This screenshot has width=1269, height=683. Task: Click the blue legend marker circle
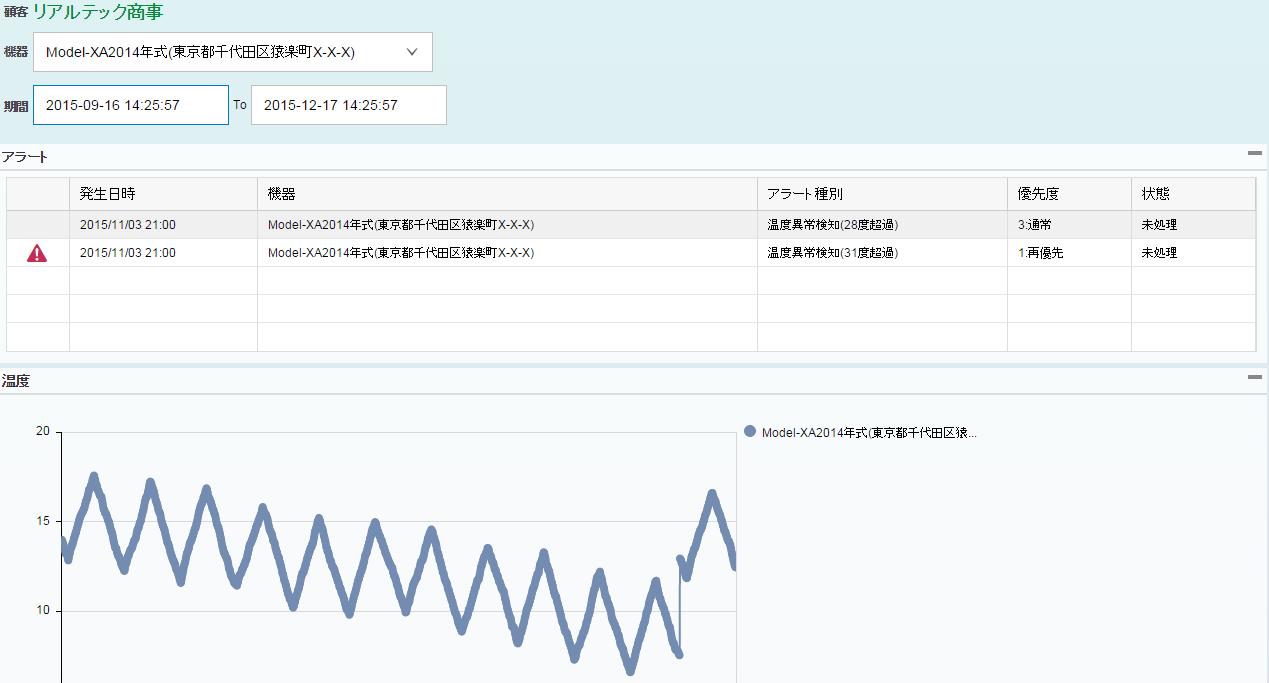(750, 432)
